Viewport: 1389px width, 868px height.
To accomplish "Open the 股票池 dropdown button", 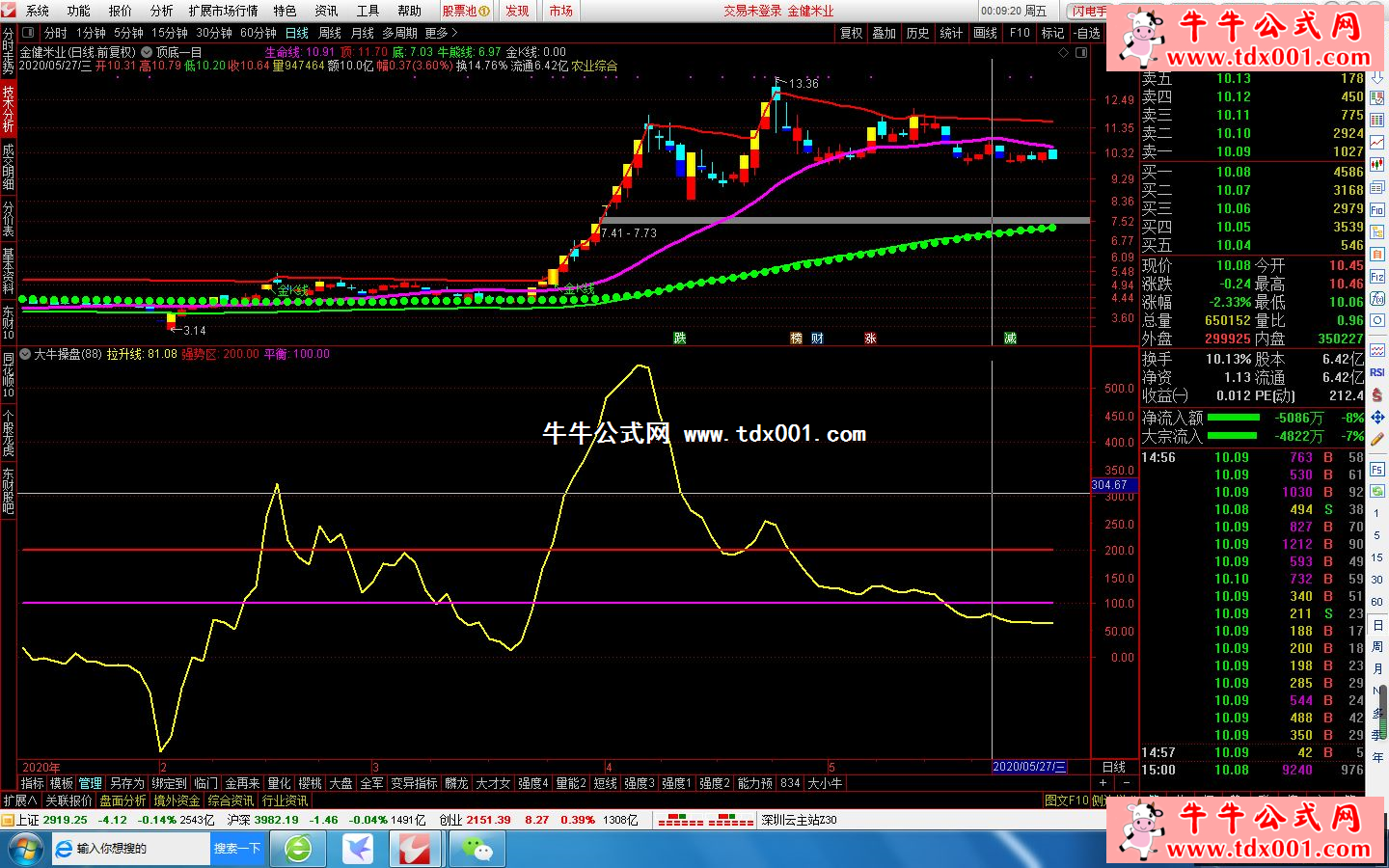I will pos(466,11).
